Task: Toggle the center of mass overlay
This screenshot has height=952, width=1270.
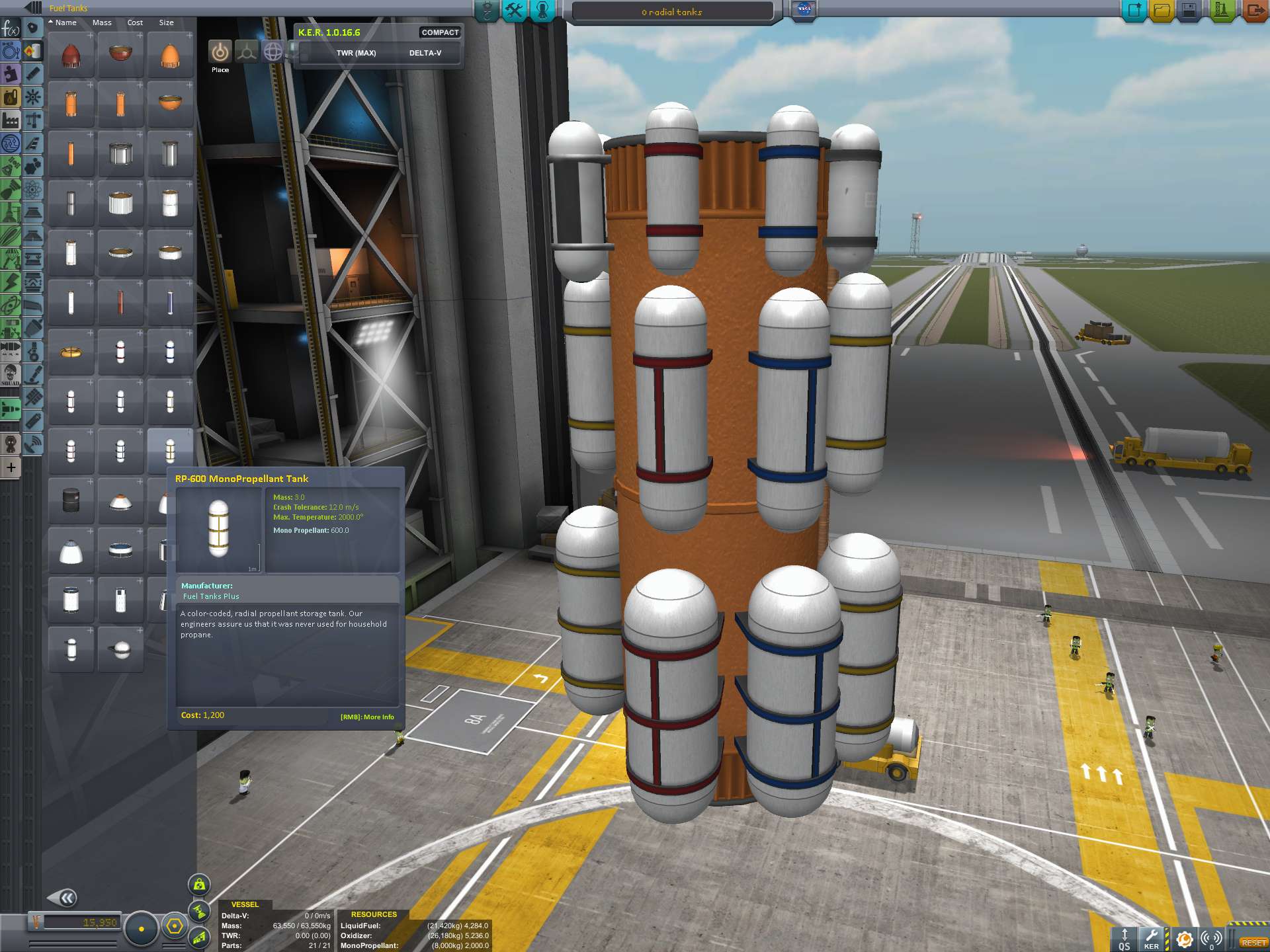Action: coord(199,885)
